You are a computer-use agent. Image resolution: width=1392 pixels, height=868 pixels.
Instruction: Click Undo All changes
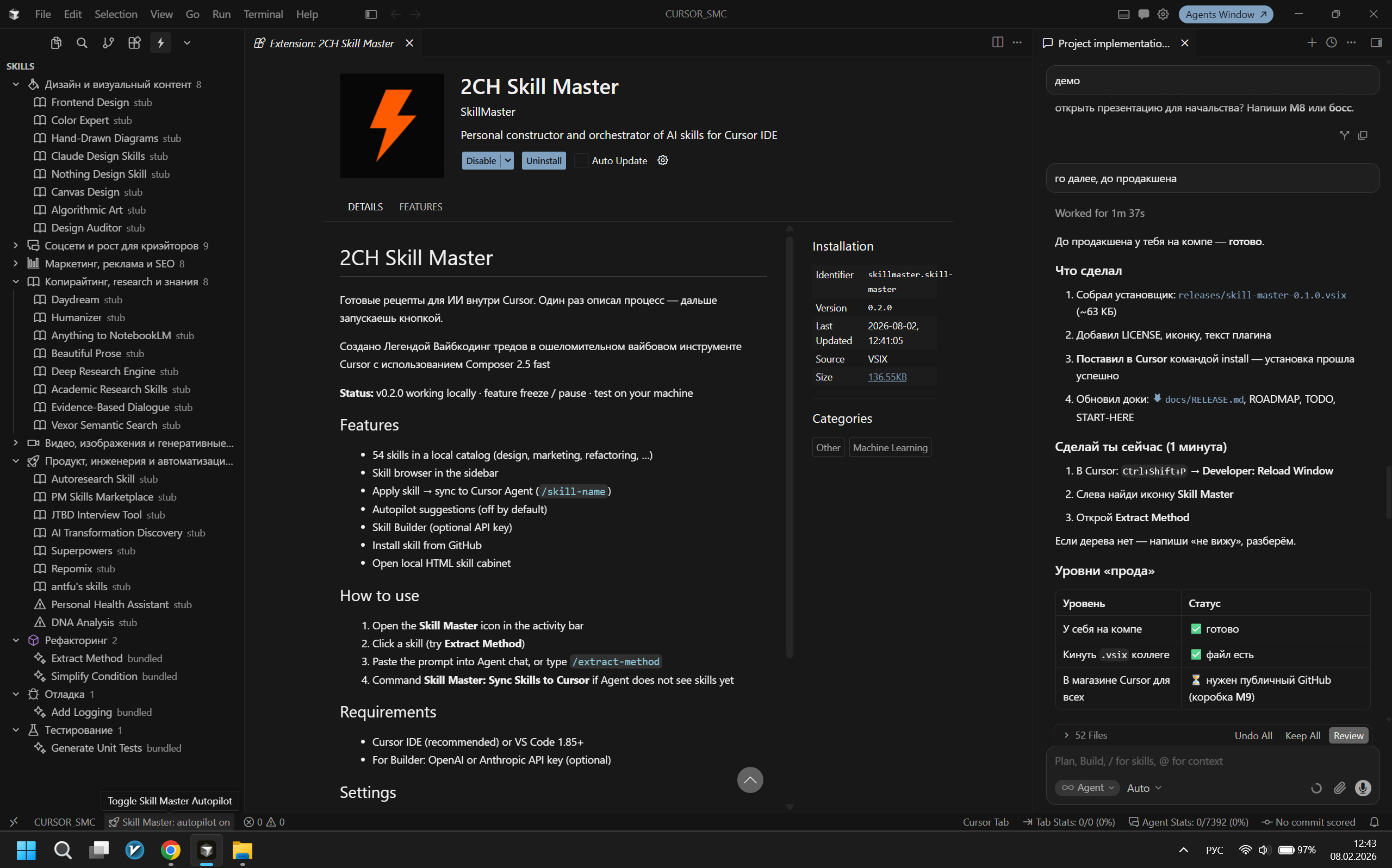tap(1253, 735)
